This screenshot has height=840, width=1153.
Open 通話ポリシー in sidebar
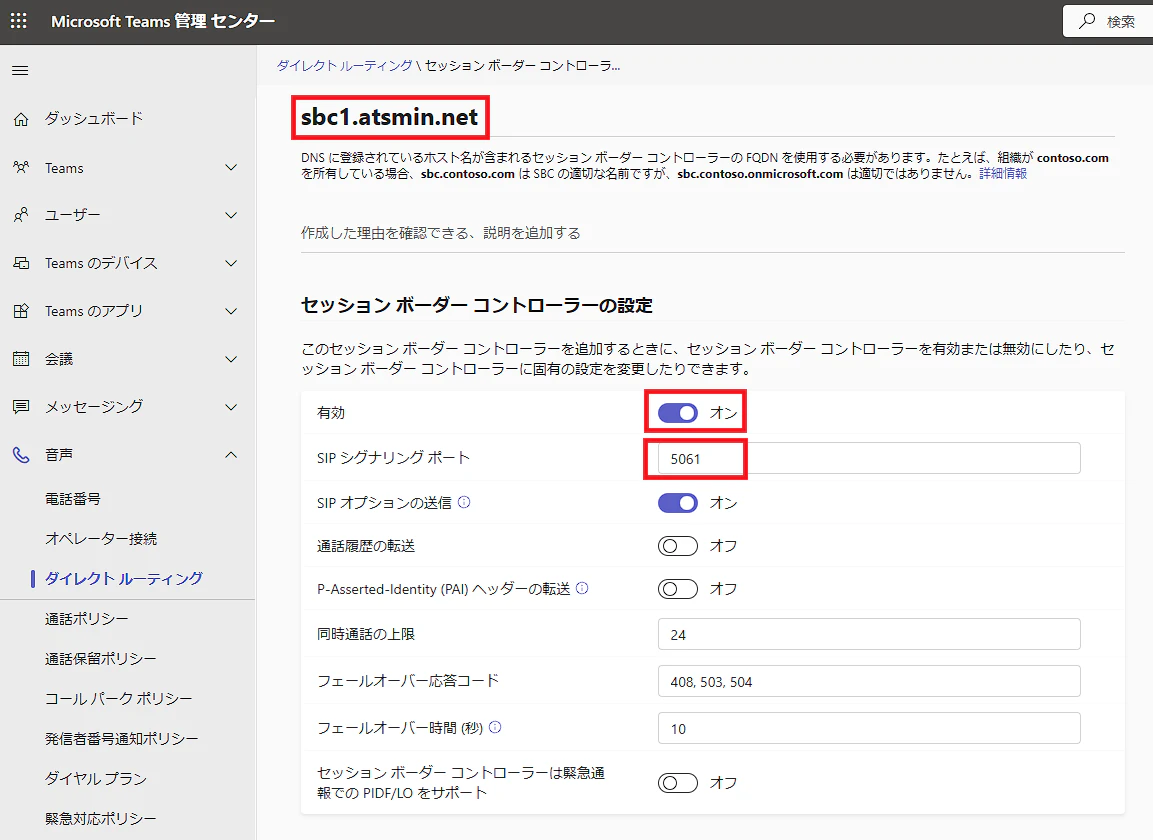tap(87, 619)
